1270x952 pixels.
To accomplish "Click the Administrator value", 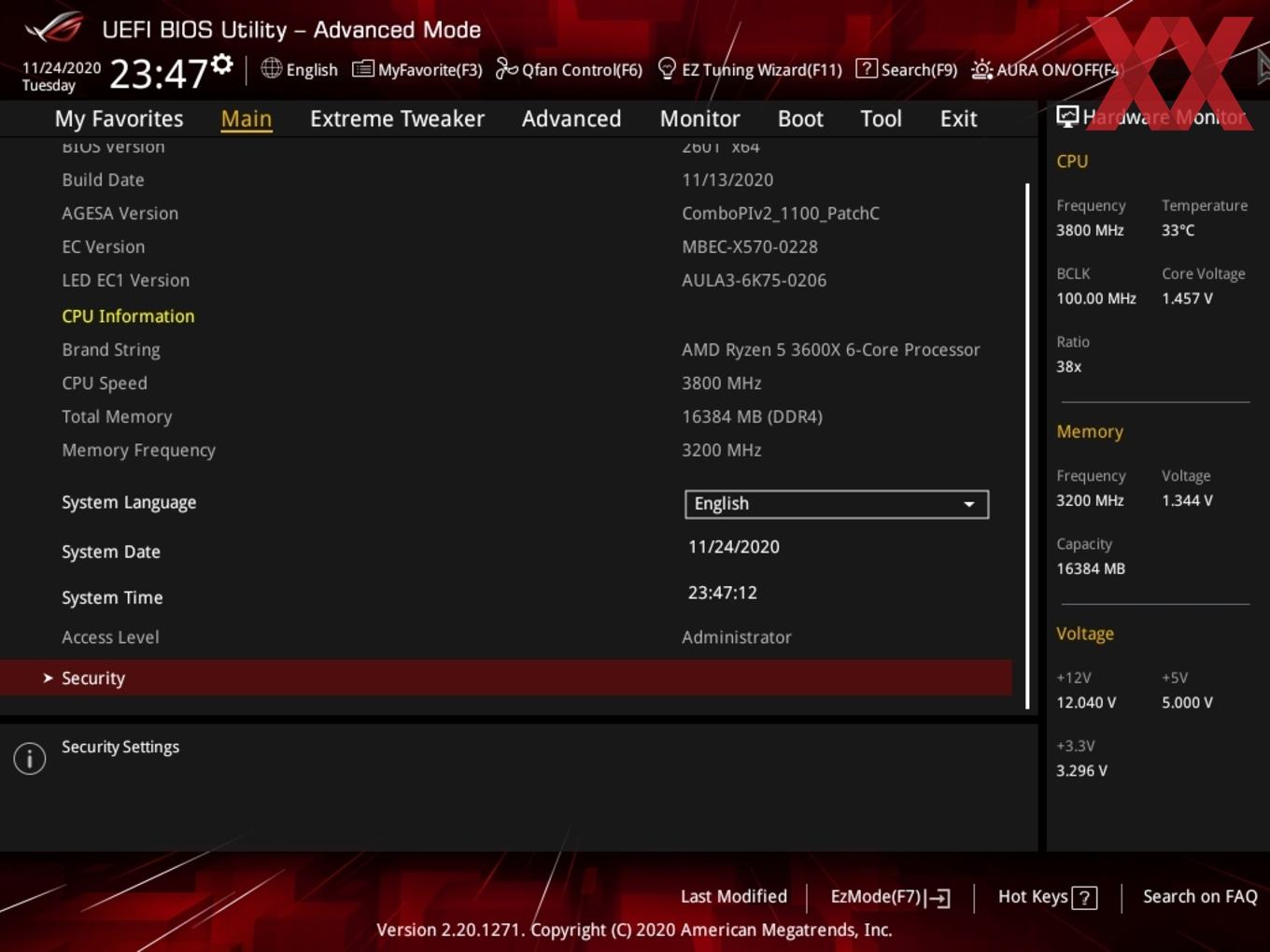I will tap(737, 637).
